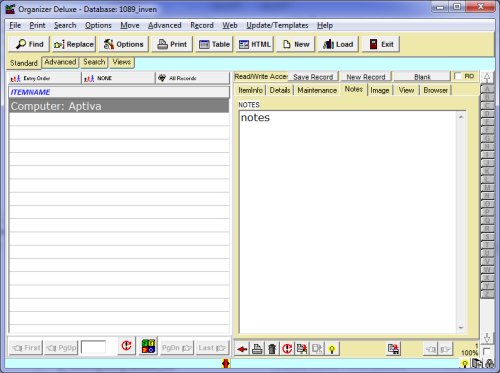Open the toolbar Options button

pyautogui.click(x=123, y=44)
